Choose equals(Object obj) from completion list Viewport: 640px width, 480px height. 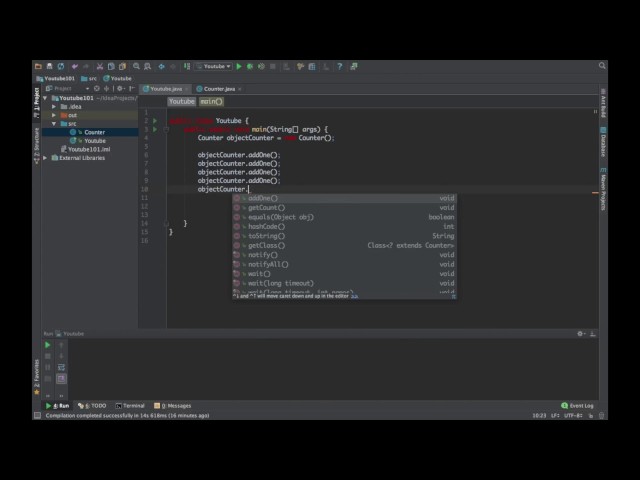(344, 217)
